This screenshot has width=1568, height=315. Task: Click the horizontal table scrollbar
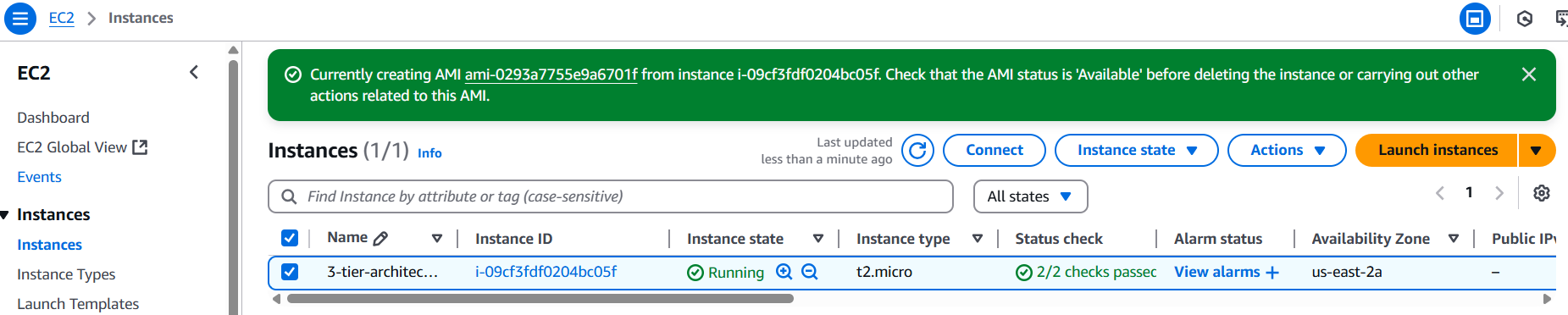540,298
